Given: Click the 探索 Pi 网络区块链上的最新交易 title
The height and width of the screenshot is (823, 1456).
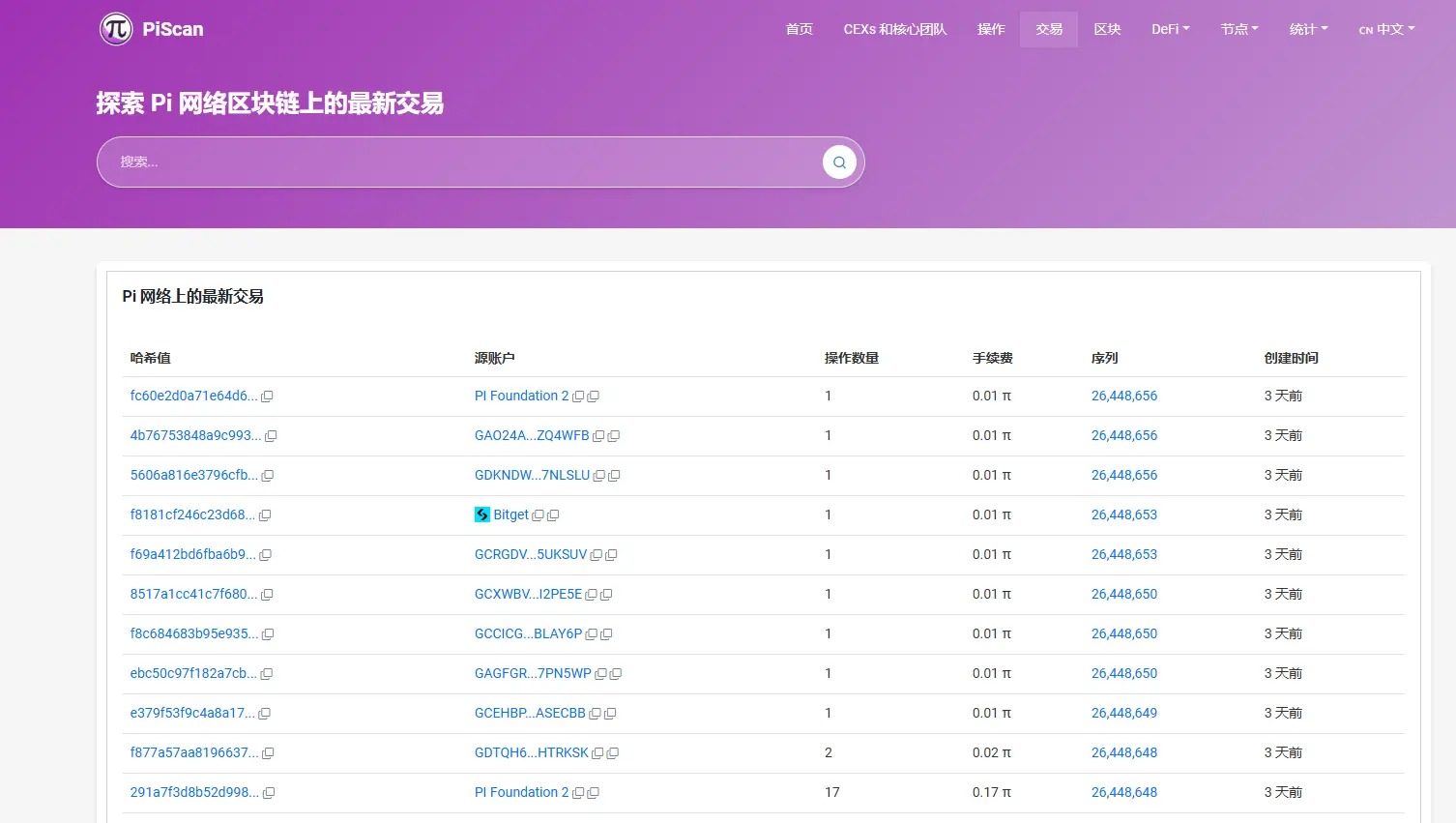Looking at the screenshot, I should 270,103.
